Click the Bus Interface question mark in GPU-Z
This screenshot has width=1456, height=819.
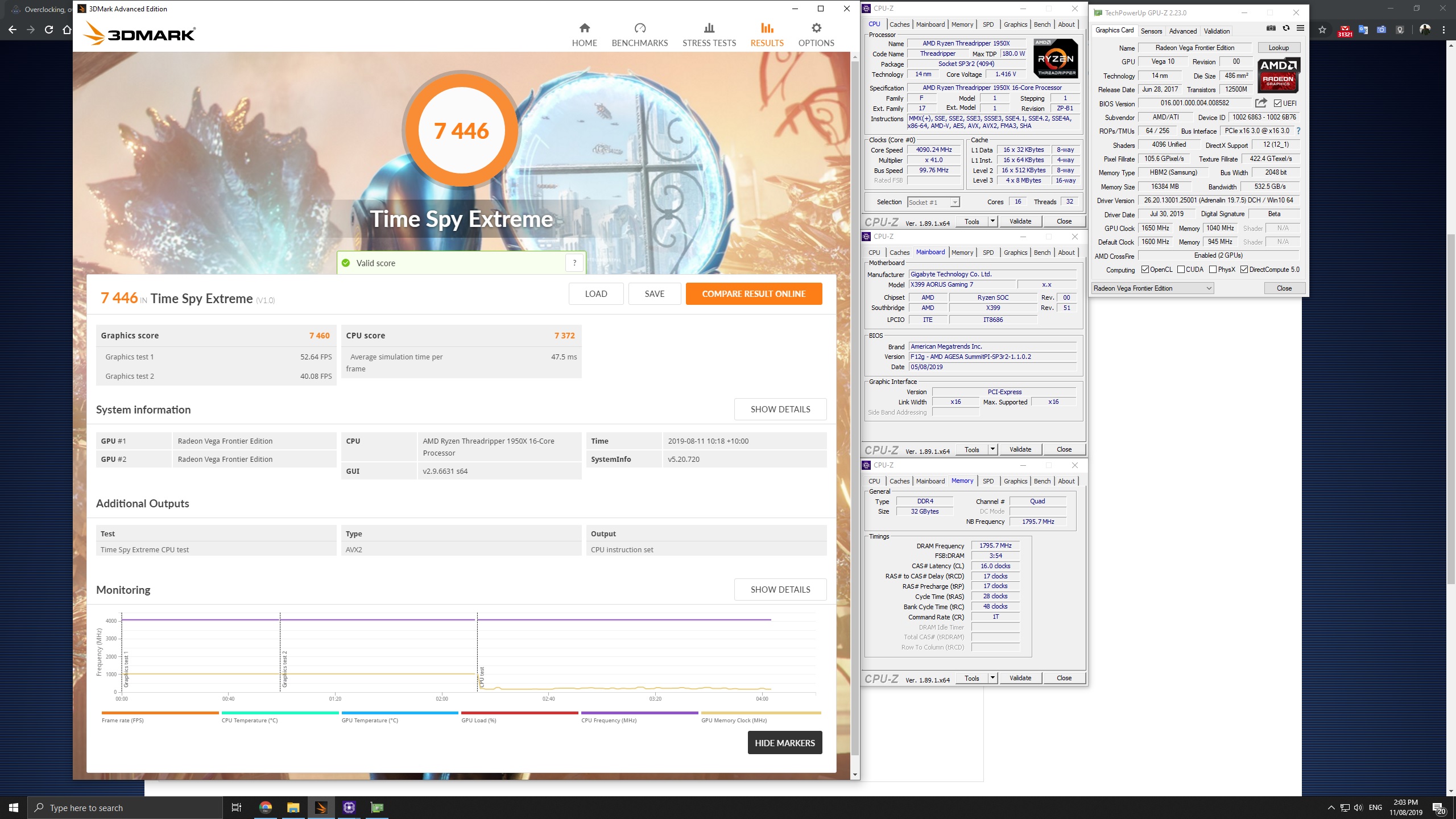1298,131
